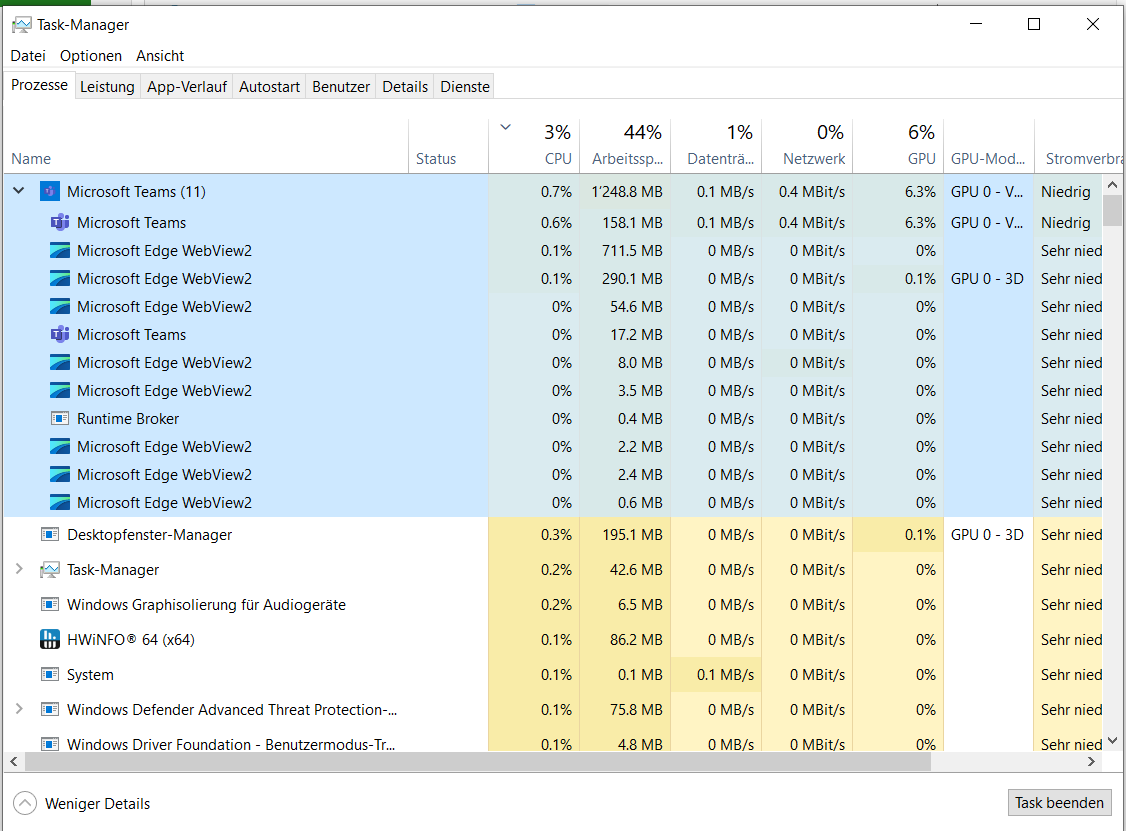
Task: Click the Windows Graphisolierung für Audiogeräte icon
Action: 50,605
